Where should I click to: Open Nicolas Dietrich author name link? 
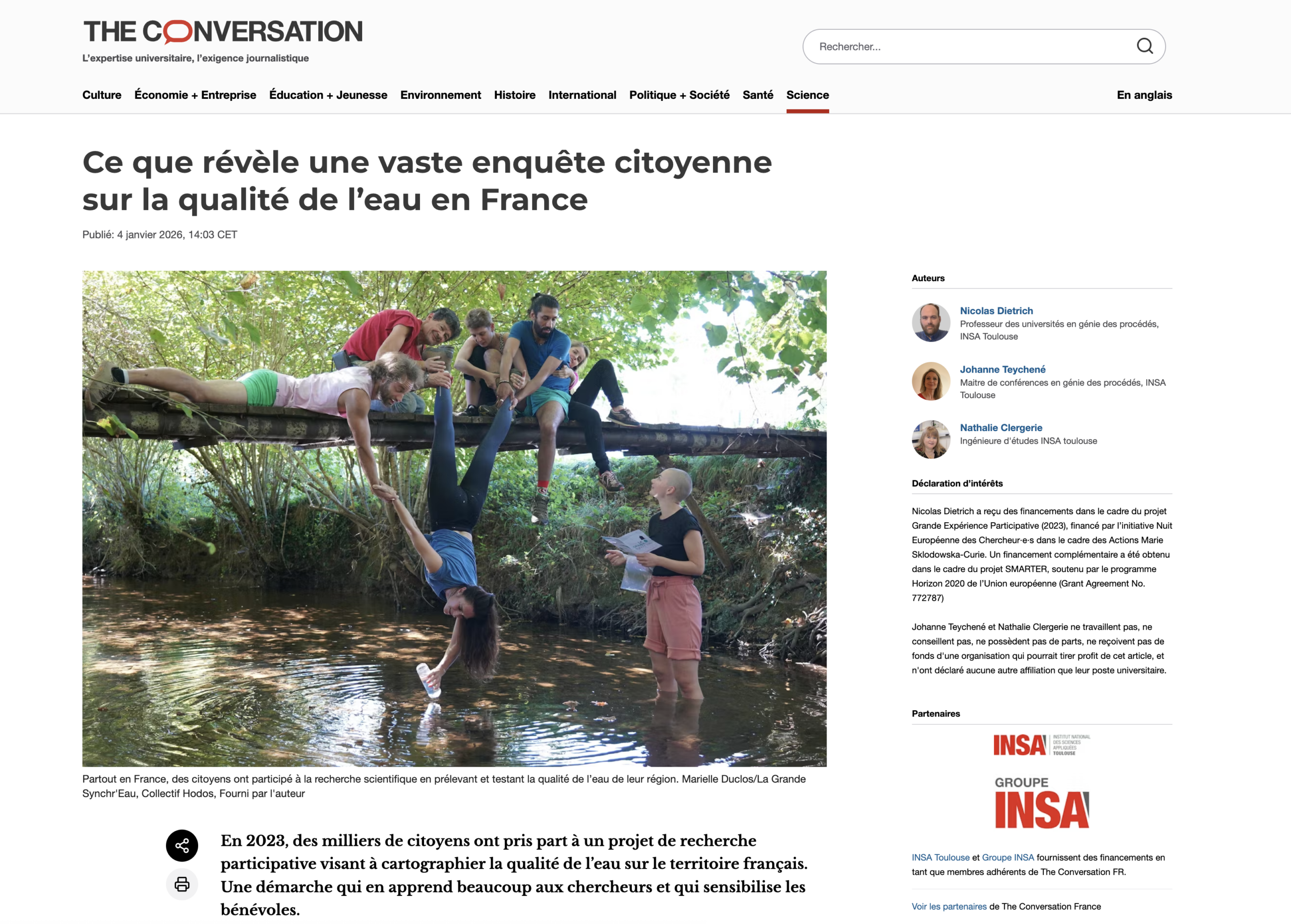[996, 311]
